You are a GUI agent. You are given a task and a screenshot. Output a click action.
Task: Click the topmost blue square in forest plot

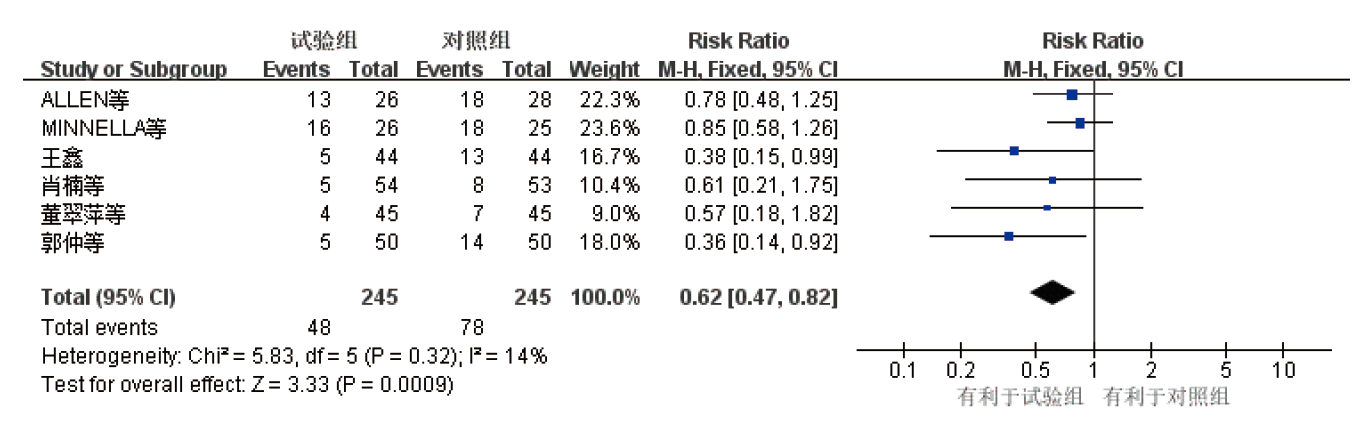1072,95
